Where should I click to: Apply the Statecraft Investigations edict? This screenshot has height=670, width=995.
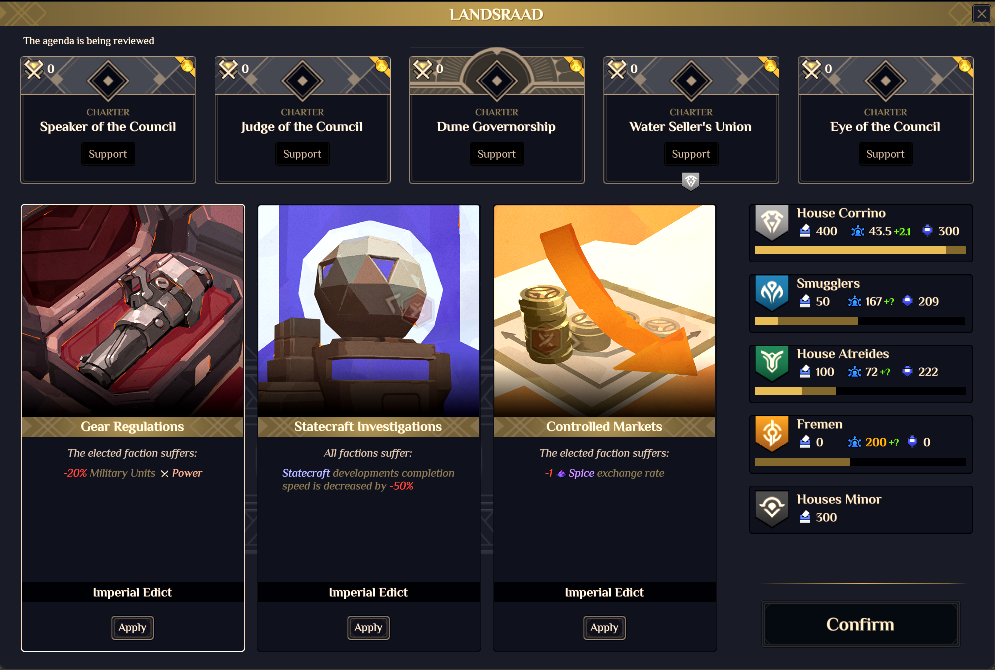click(369, 627)
